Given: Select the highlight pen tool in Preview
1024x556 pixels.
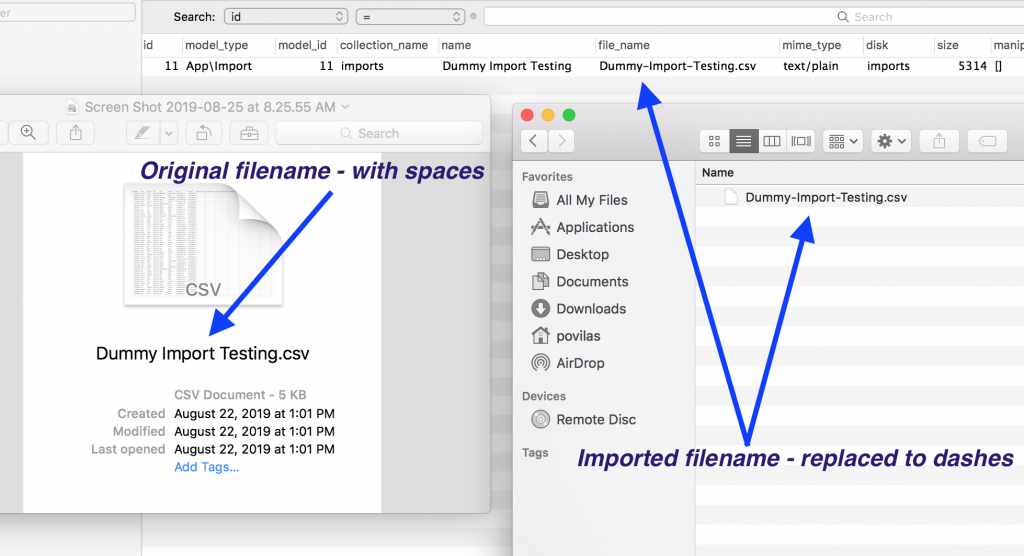Looking at the screenshot, I should point(143,133).
